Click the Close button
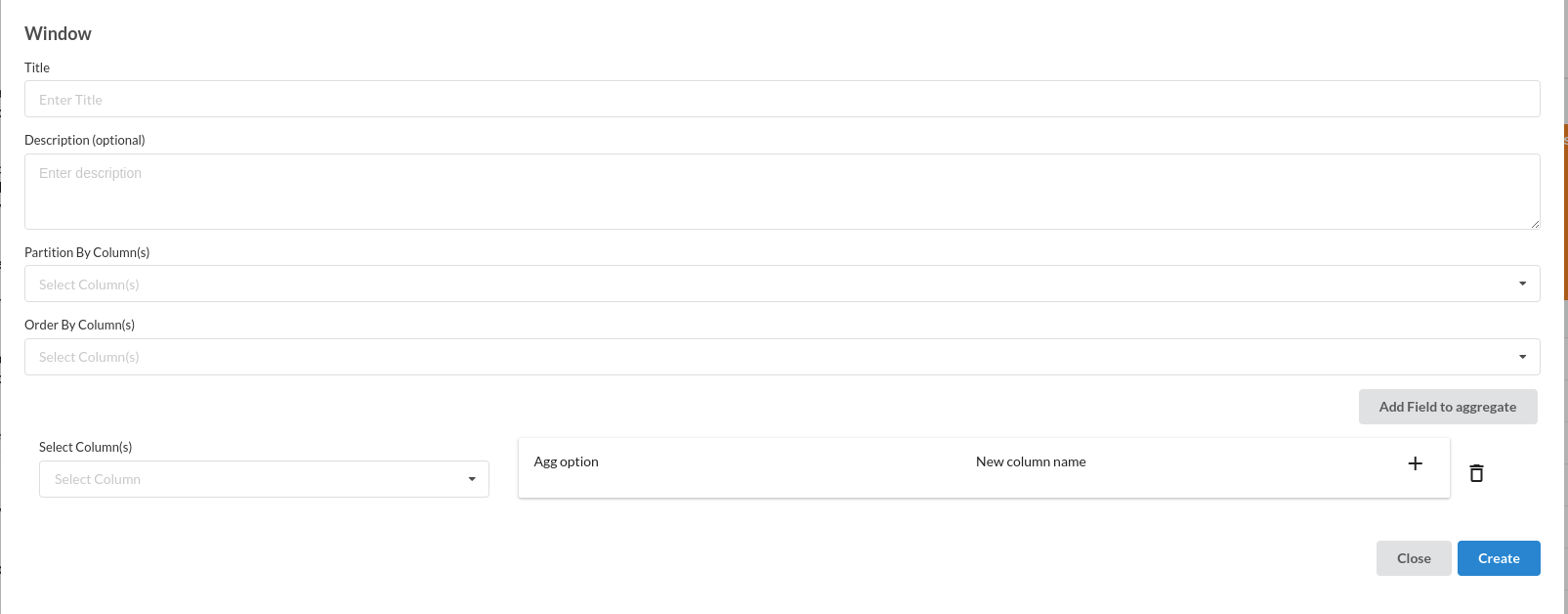This screenshot has height=614, width=1568. 1414,558
